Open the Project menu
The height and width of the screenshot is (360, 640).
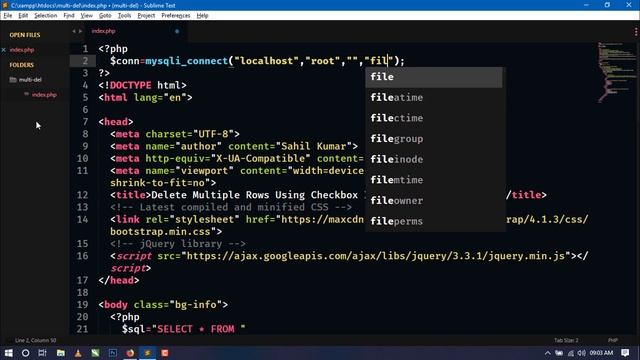tap(146, 16)
